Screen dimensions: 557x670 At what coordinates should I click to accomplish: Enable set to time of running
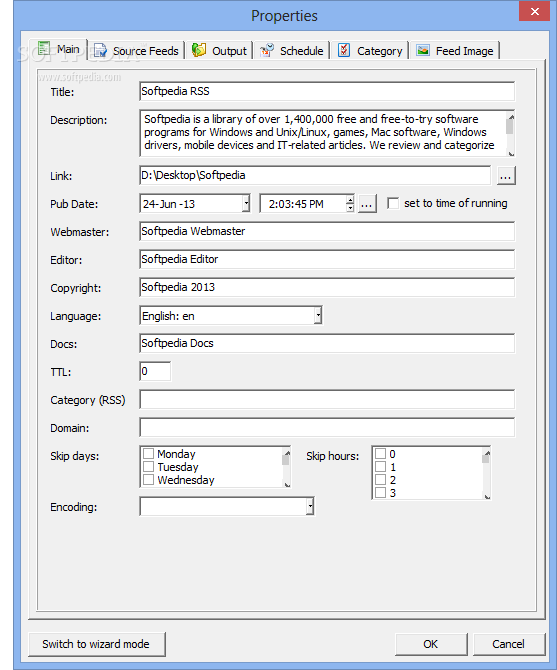393,203
